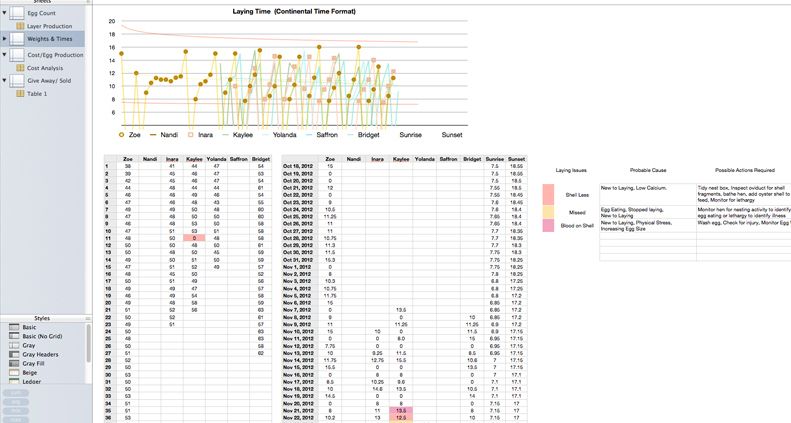This screenshot has width=791, height=423.
Task: Click the Egg Count sheet icon
Action: (19, 12)
